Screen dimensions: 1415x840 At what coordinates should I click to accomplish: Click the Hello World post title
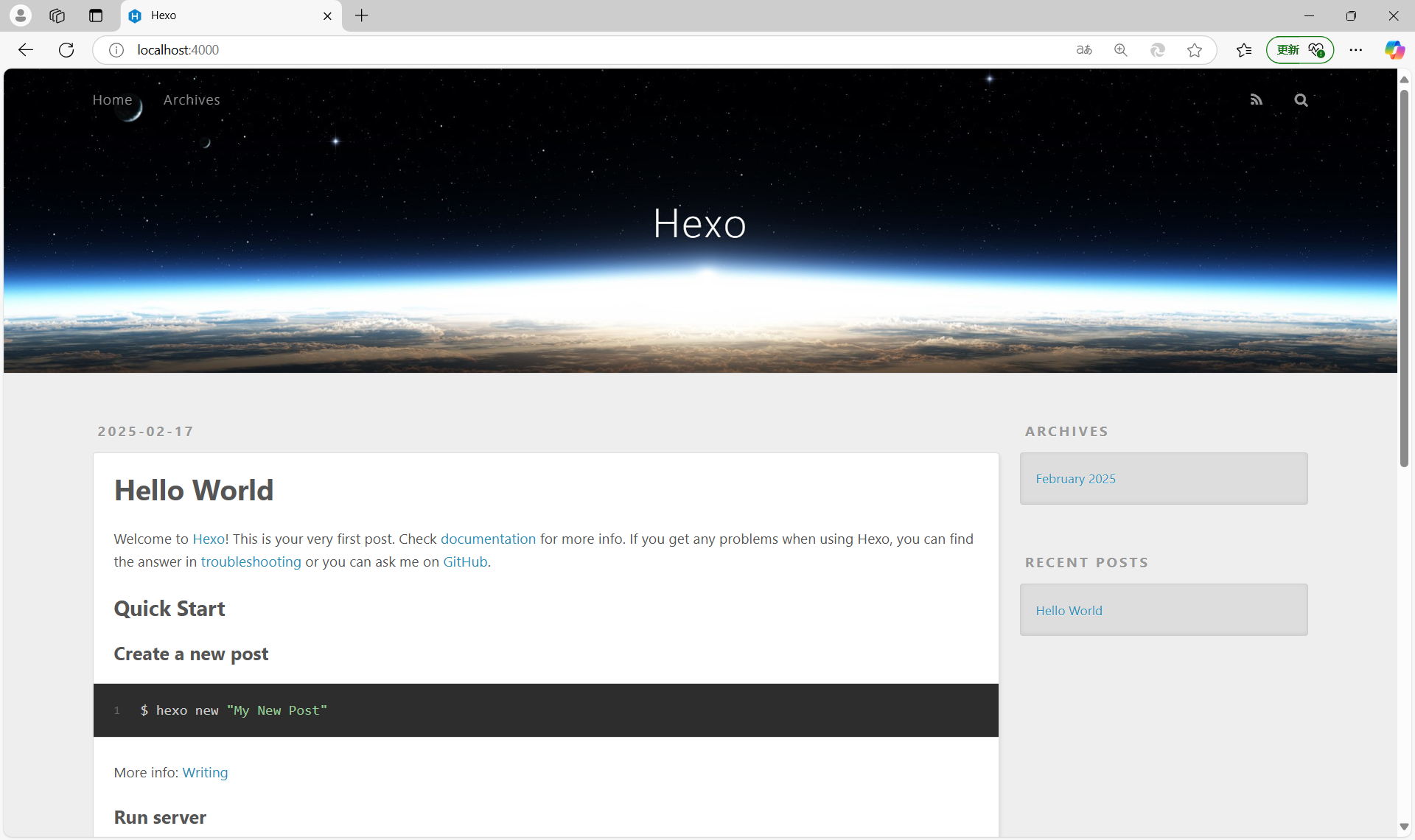tap(194, 490)
